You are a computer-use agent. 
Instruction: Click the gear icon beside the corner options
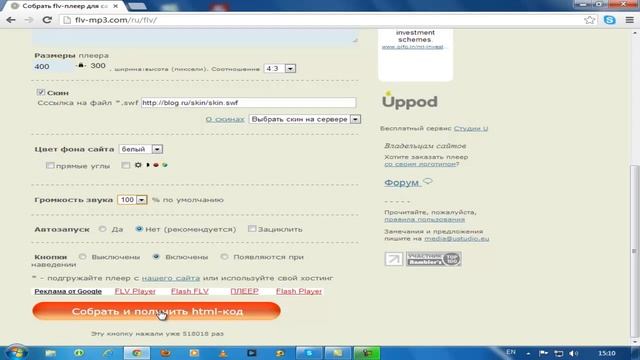click(138, 165)
